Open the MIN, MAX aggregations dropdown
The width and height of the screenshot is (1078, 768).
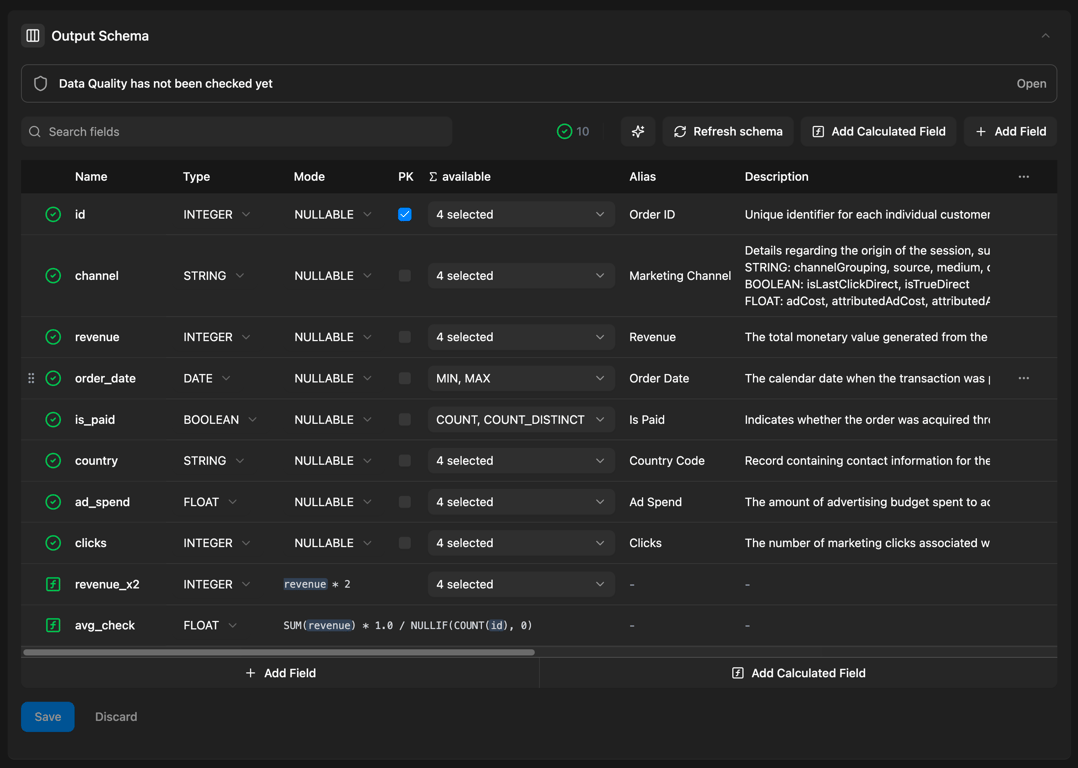(x=521, y=378)
